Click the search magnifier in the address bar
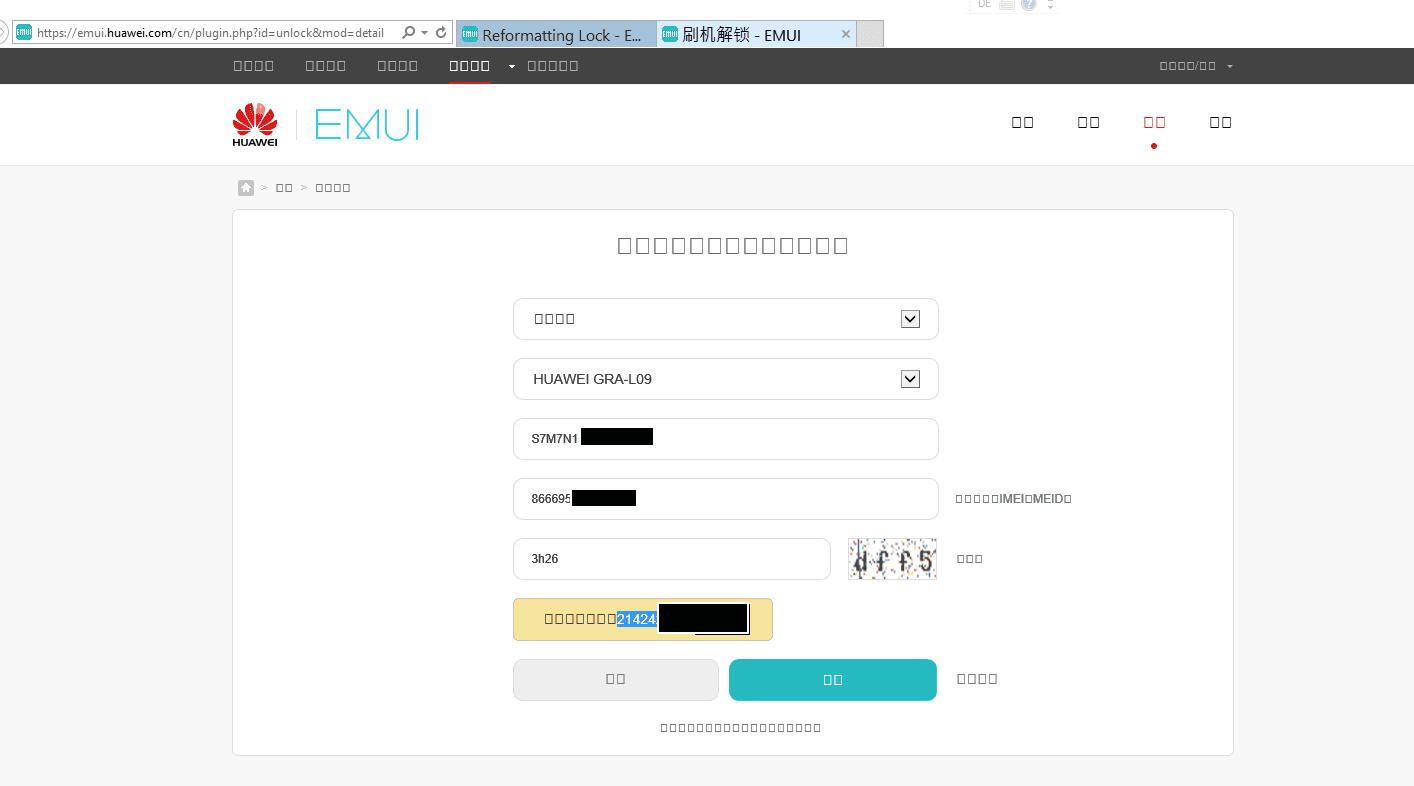This screenshot has height=786, width=1414. click(408, 33)
